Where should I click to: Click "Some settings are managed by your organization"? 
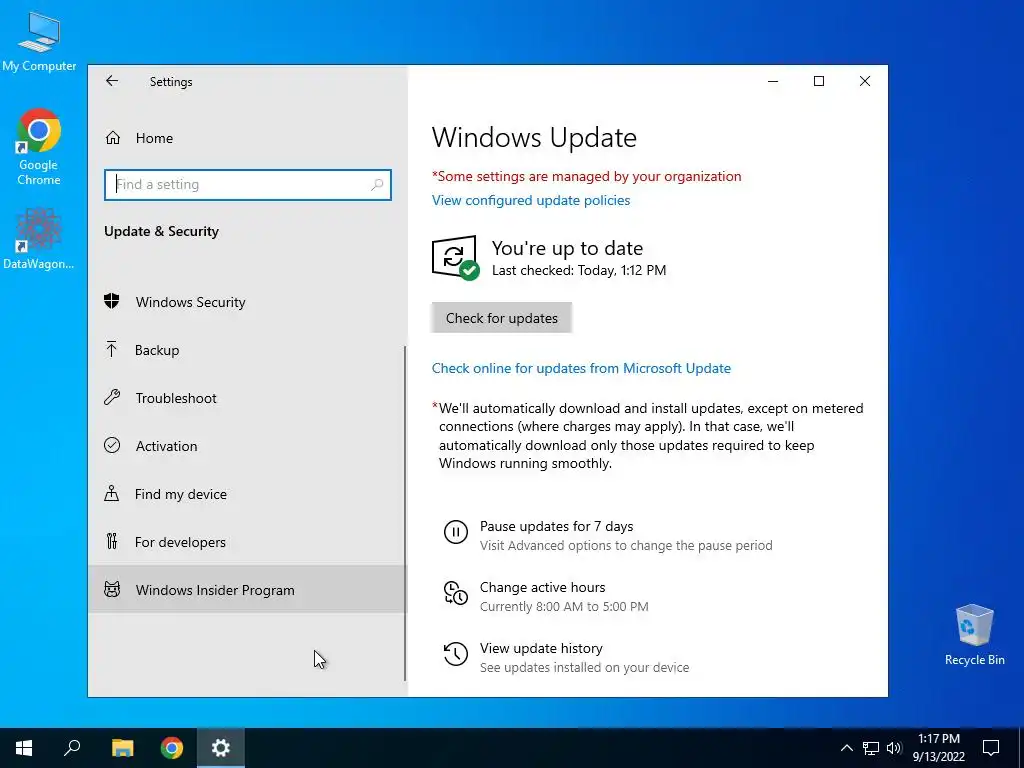click(586, 176)
